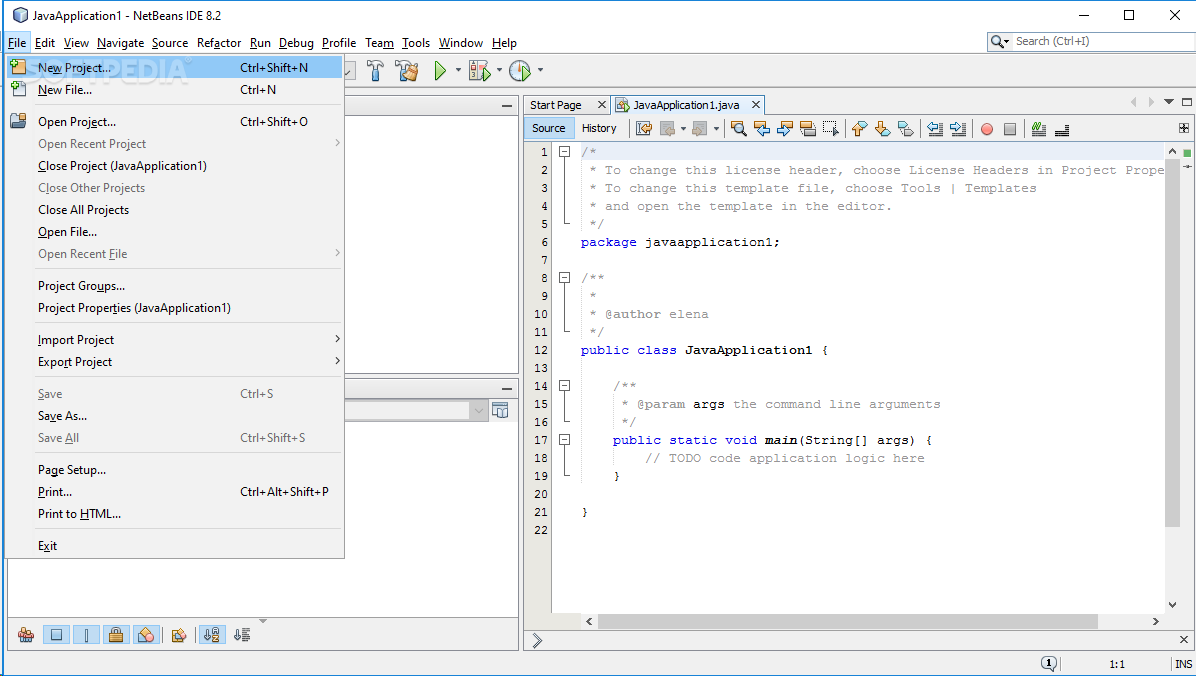Toggle Highlight Search in editor toolbar
1196x676 pixels.
click(808, 128)
